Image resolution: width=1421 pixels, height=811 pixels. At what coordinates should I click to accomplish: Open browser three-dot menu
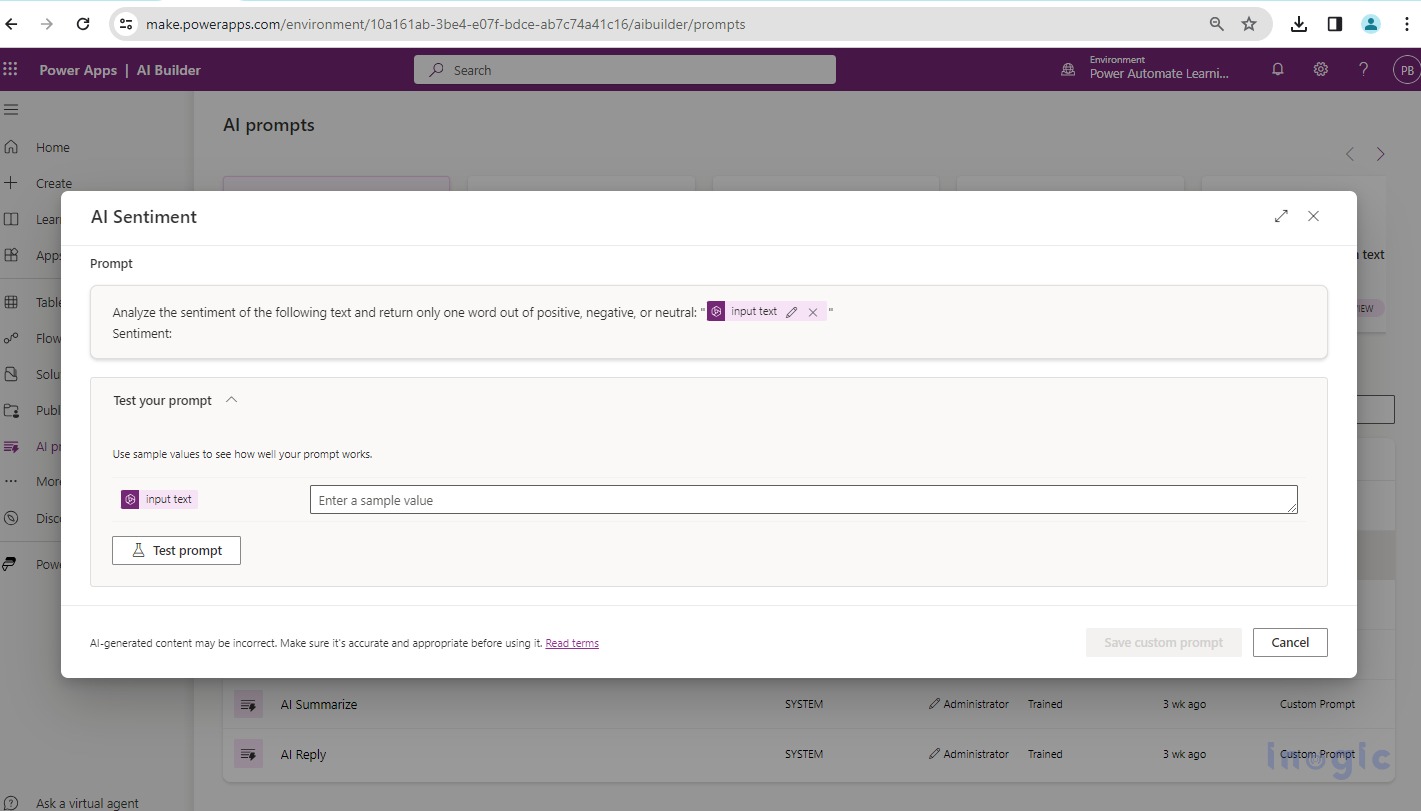click(1407, 24)
